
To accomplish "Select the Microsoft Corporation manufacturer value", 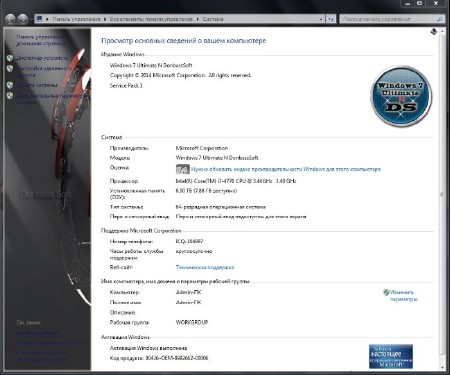I will [x=202, y=148].
